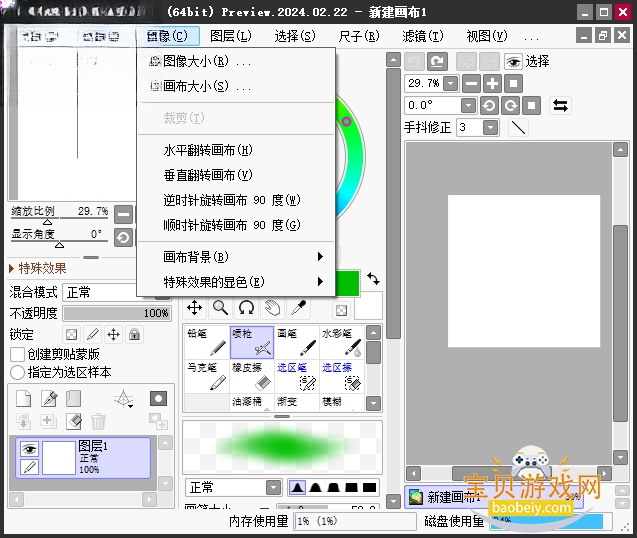Open the 特殊效果的显色 submenu
Image resolution: width=637 pixels, height=538 pixels.
click(236, 282)
